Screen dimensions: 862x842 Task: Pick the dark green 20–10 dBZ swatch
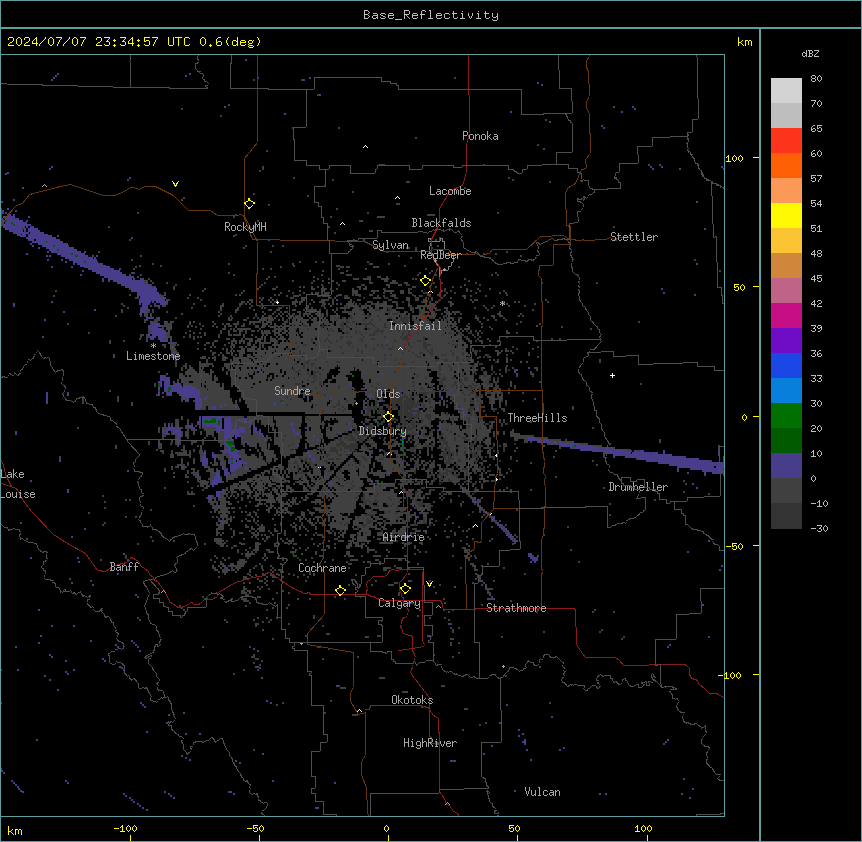[786, 441]
